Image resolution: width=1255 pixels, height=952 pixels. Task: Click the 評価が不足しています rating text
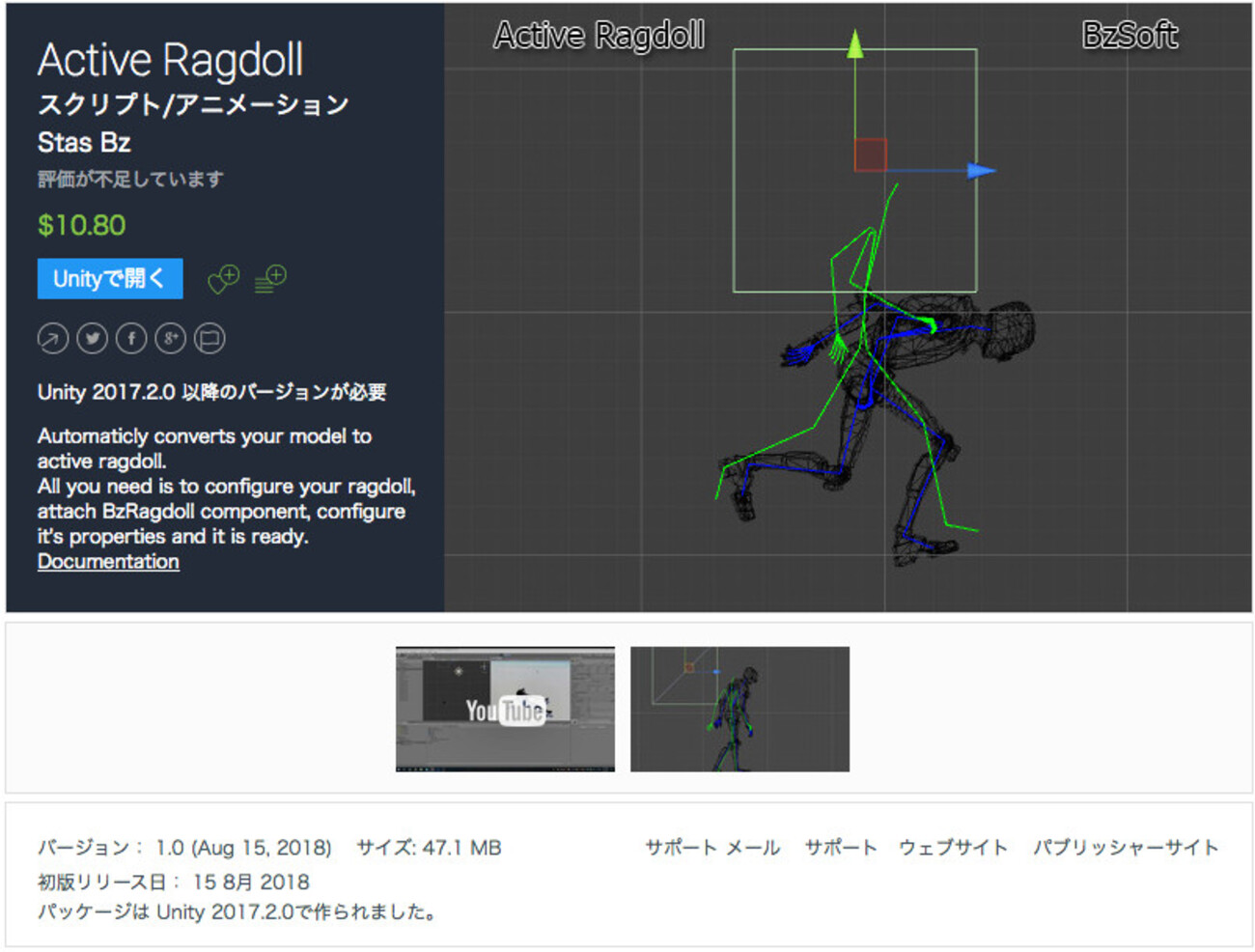click(130, 179)
